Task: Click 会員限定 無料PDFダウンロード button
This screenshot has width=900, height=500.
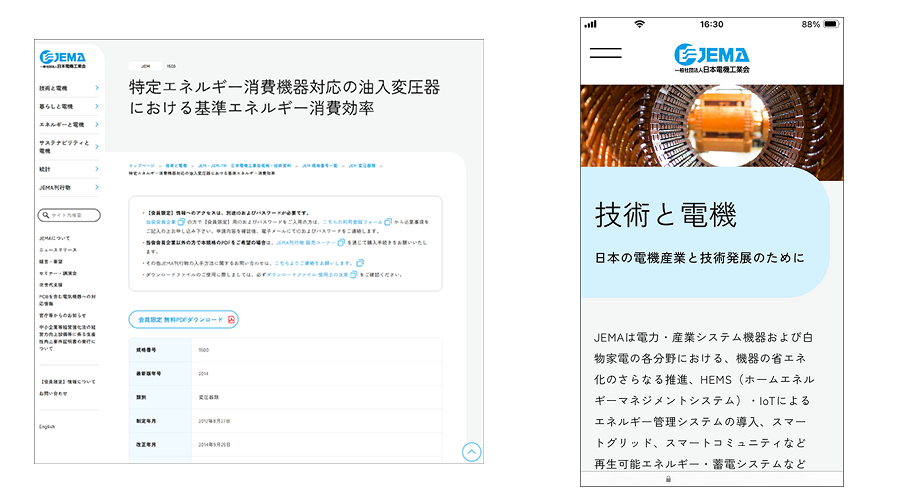Action: (182, 319)
